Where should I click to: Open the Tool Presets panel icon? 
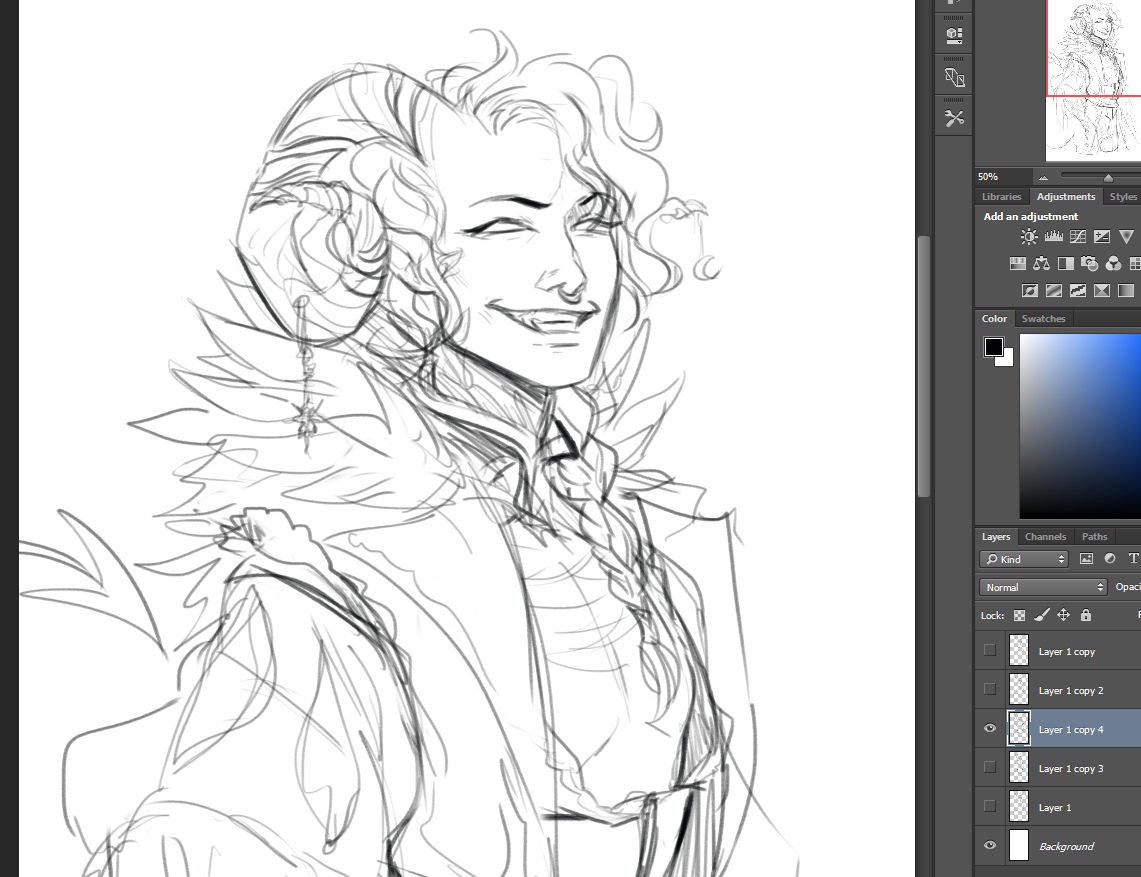coord(954,118)
